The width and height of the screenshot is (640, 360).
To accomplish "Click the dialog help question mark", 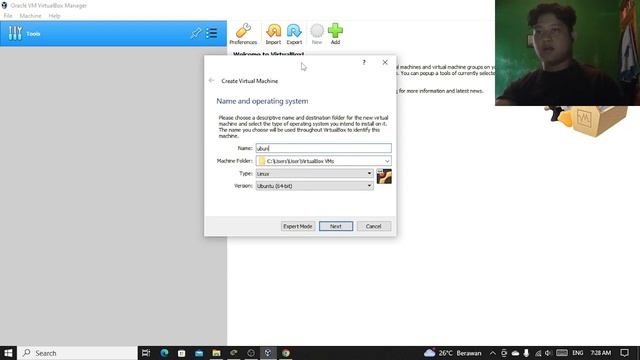I will (x=364, y=62).
